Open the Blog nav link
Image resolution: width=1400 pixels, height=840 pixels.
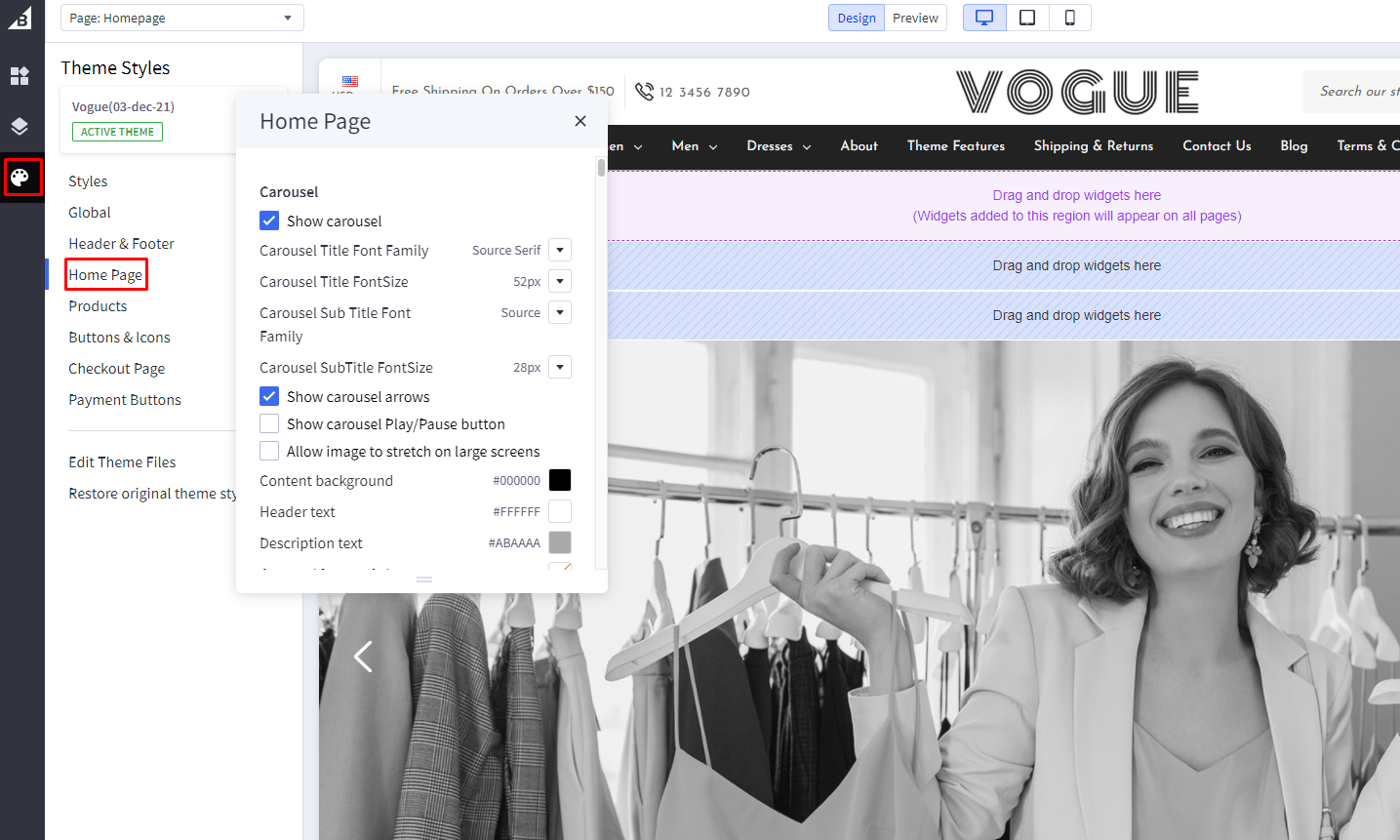pyautogui.click(x=1294, y=145)
